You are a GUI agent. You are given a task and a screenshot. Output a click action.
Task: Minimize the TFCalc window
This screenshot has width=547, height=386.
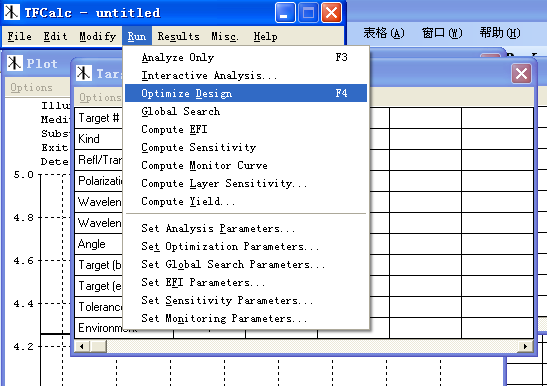tap(285, 13)
